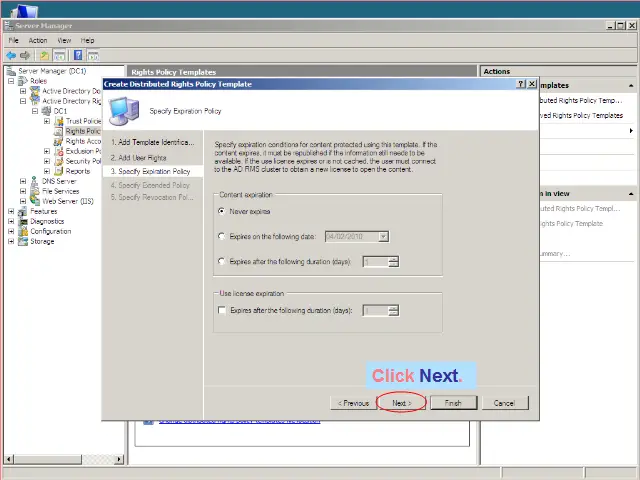Click the Next button
Viewport: 640px width, 480px height.
402,403
